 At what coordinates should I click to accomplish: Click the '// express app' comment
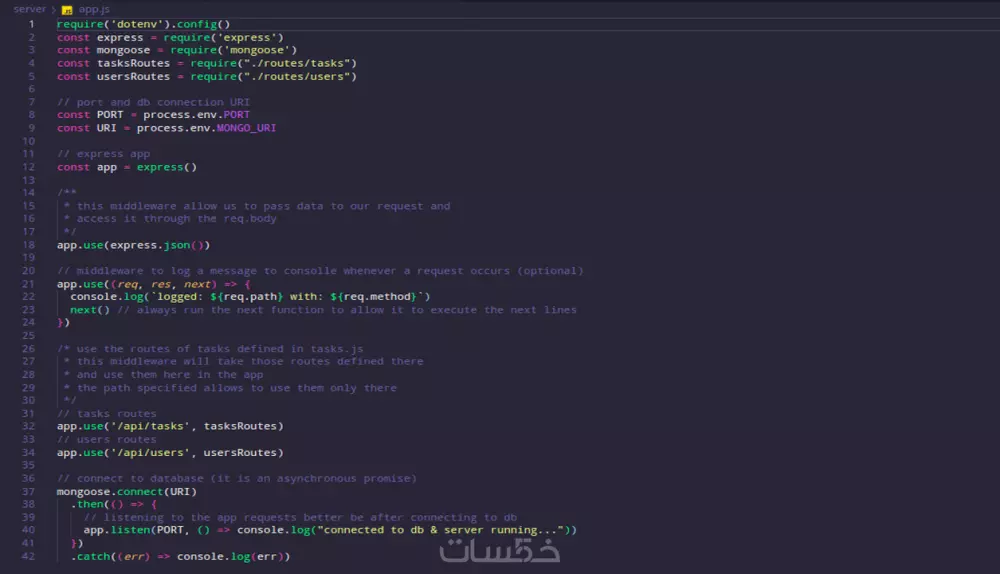[104, 154]
